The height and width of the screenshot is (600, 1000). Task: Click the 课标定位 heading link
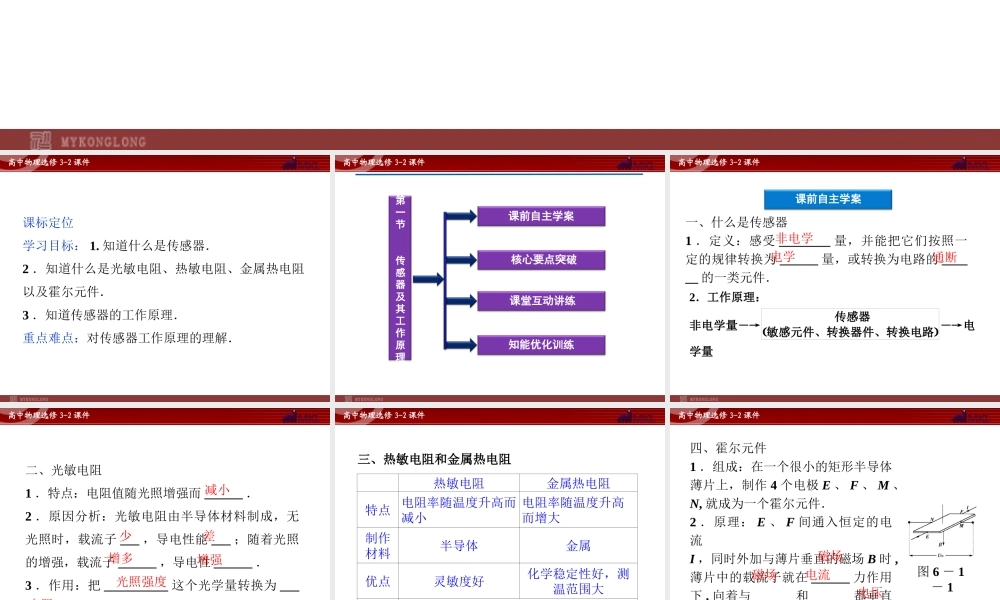click(x=46, y=222)
